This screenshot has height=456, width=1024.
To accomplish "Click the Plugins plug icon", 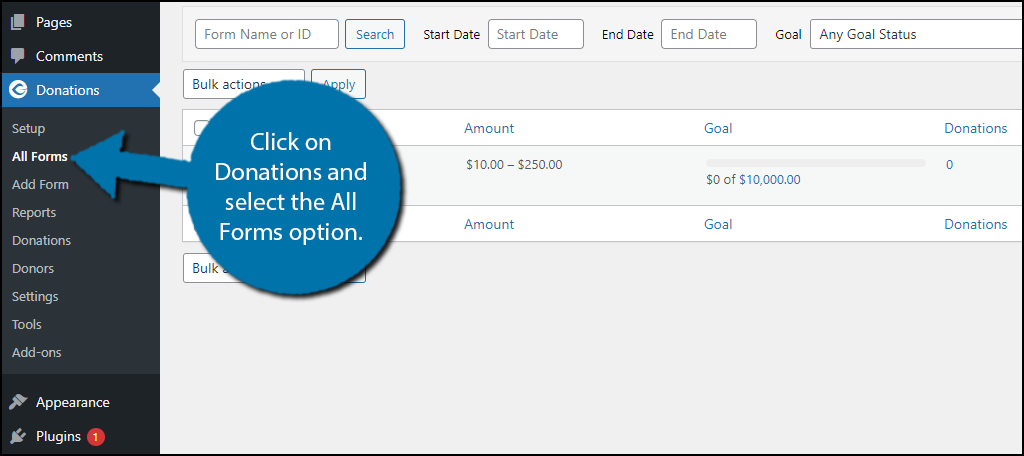I will pyautogui.click(x=18, y=436).
